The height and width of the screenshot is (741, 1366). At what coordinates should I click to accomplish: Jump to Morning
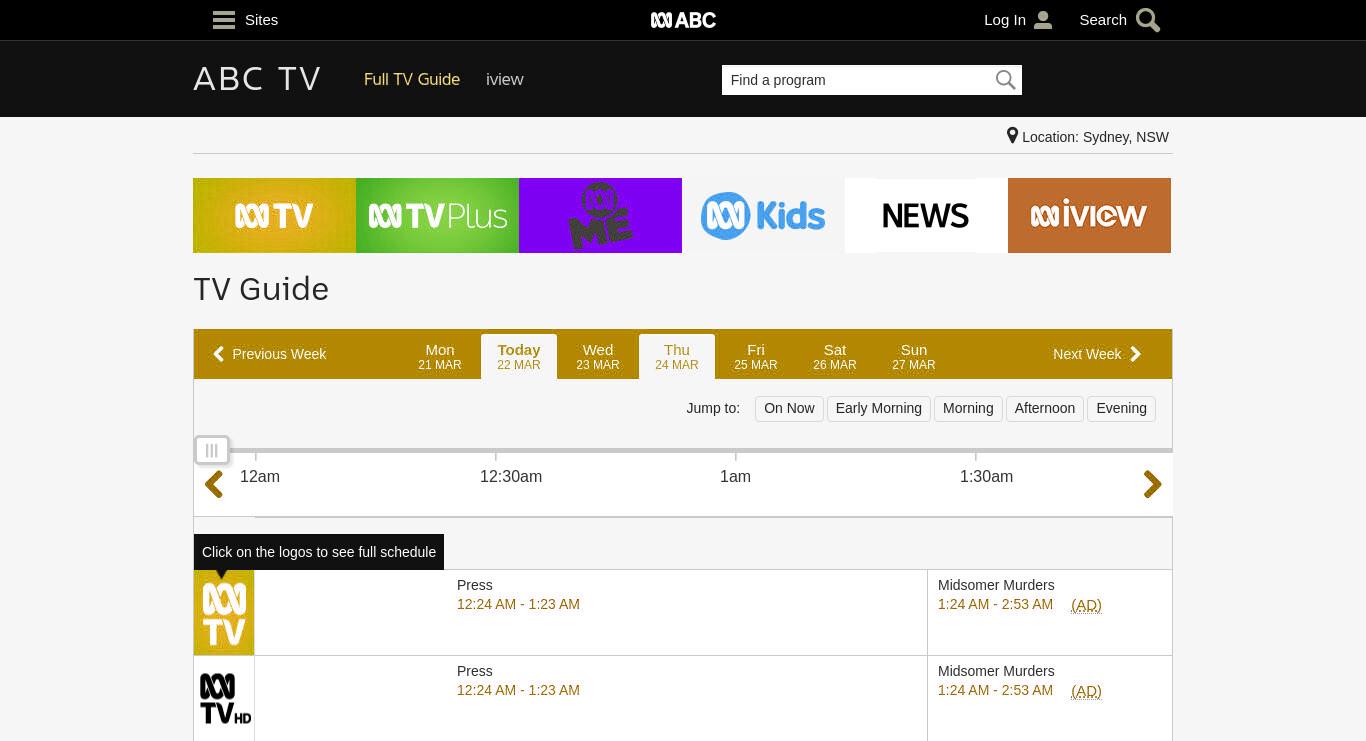968,408
